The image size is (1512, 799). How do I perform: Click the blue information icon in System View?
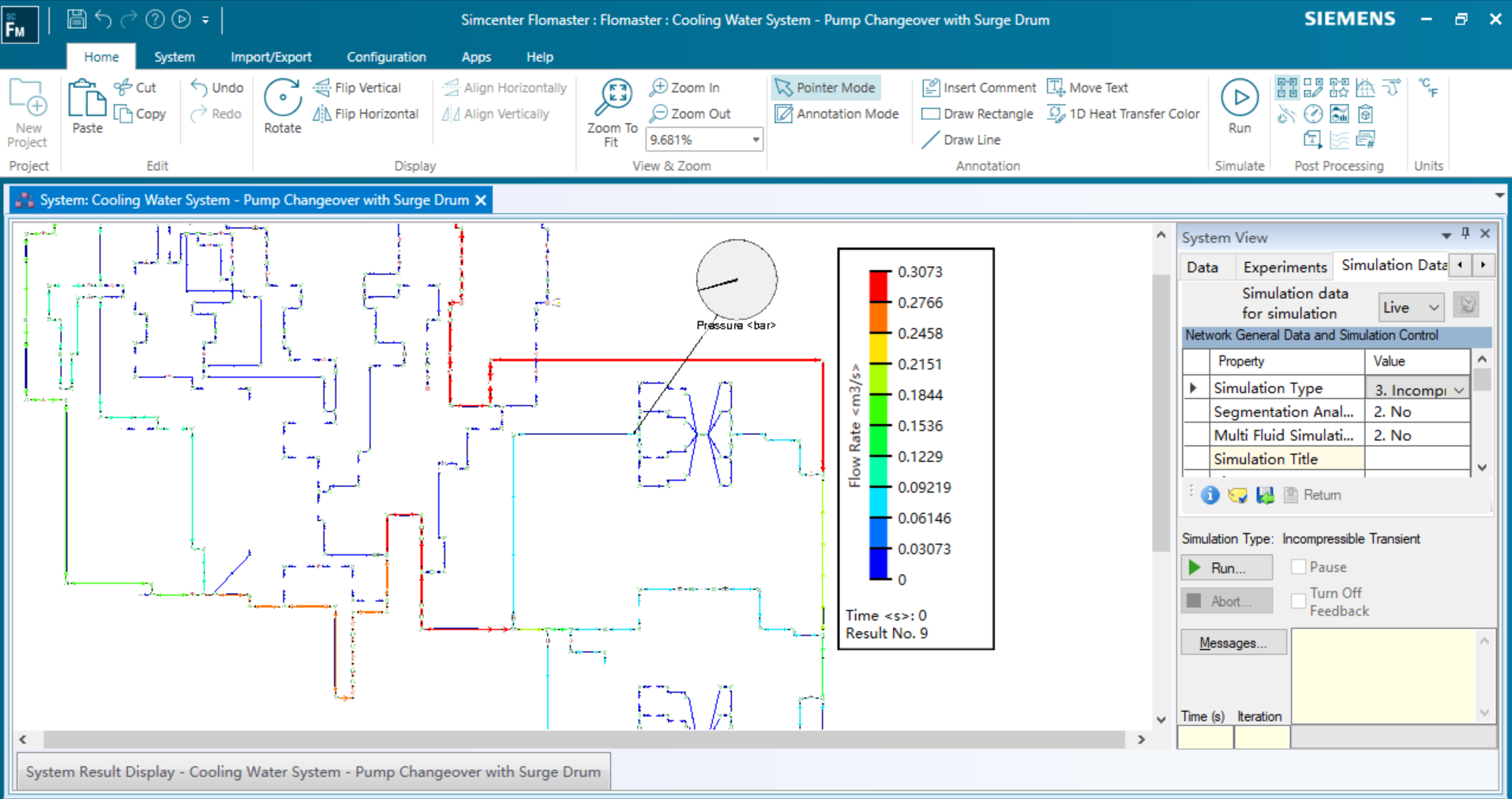pos(1210,495)
